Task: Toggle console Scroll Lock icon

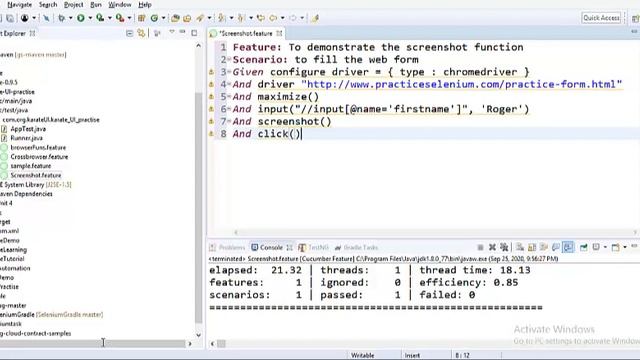Action: pyautogui.click(x=532, y=247)
